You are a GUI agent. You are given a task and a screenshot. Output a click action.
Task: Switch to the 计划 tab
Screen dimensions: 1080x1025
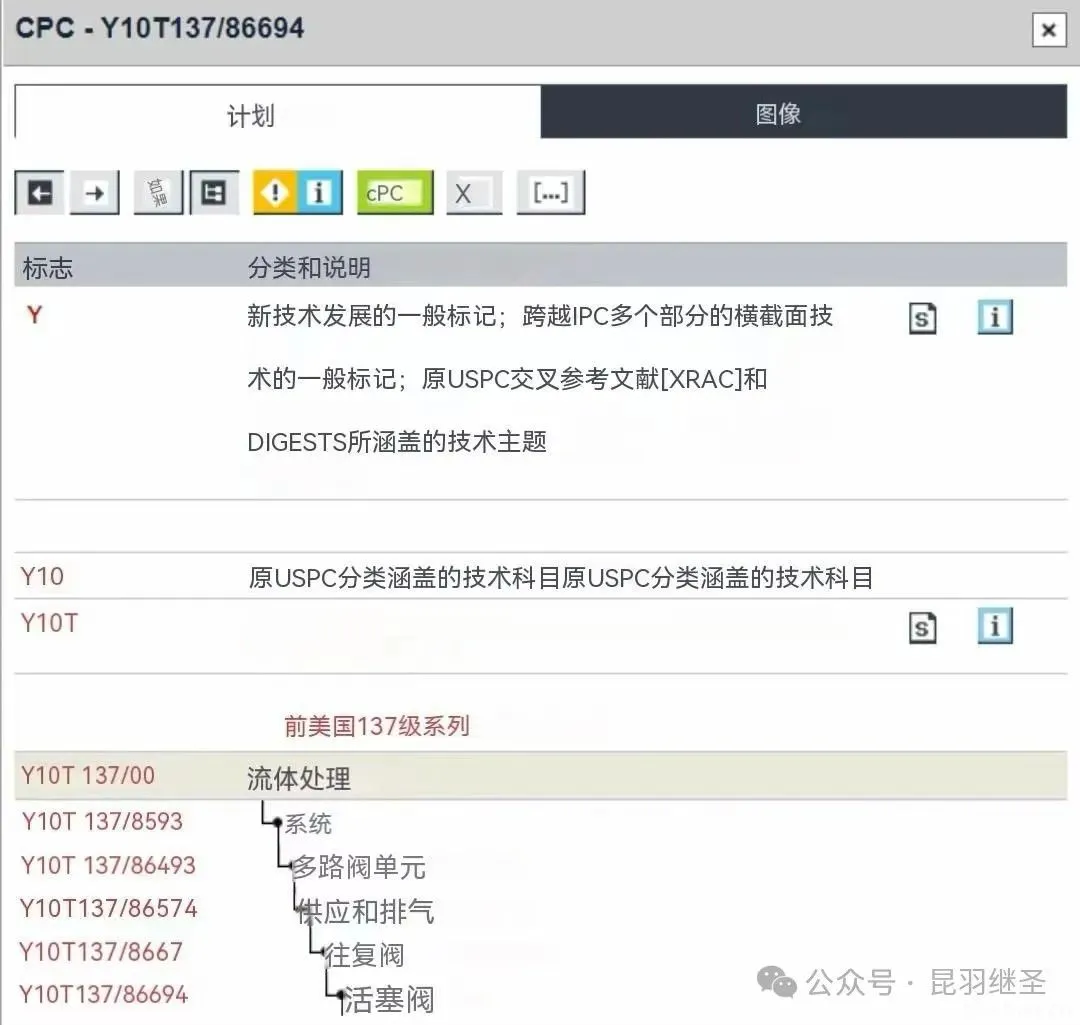click(x=250, y=115)
